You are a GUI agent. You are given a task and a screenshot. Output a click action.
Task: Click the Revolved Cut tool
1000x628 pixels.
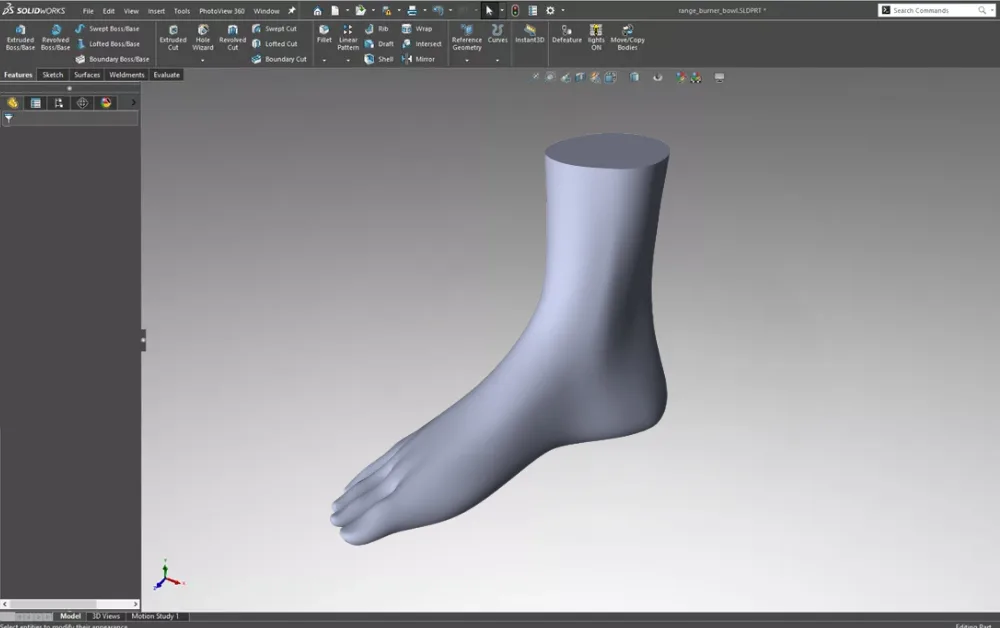(232, 37)
